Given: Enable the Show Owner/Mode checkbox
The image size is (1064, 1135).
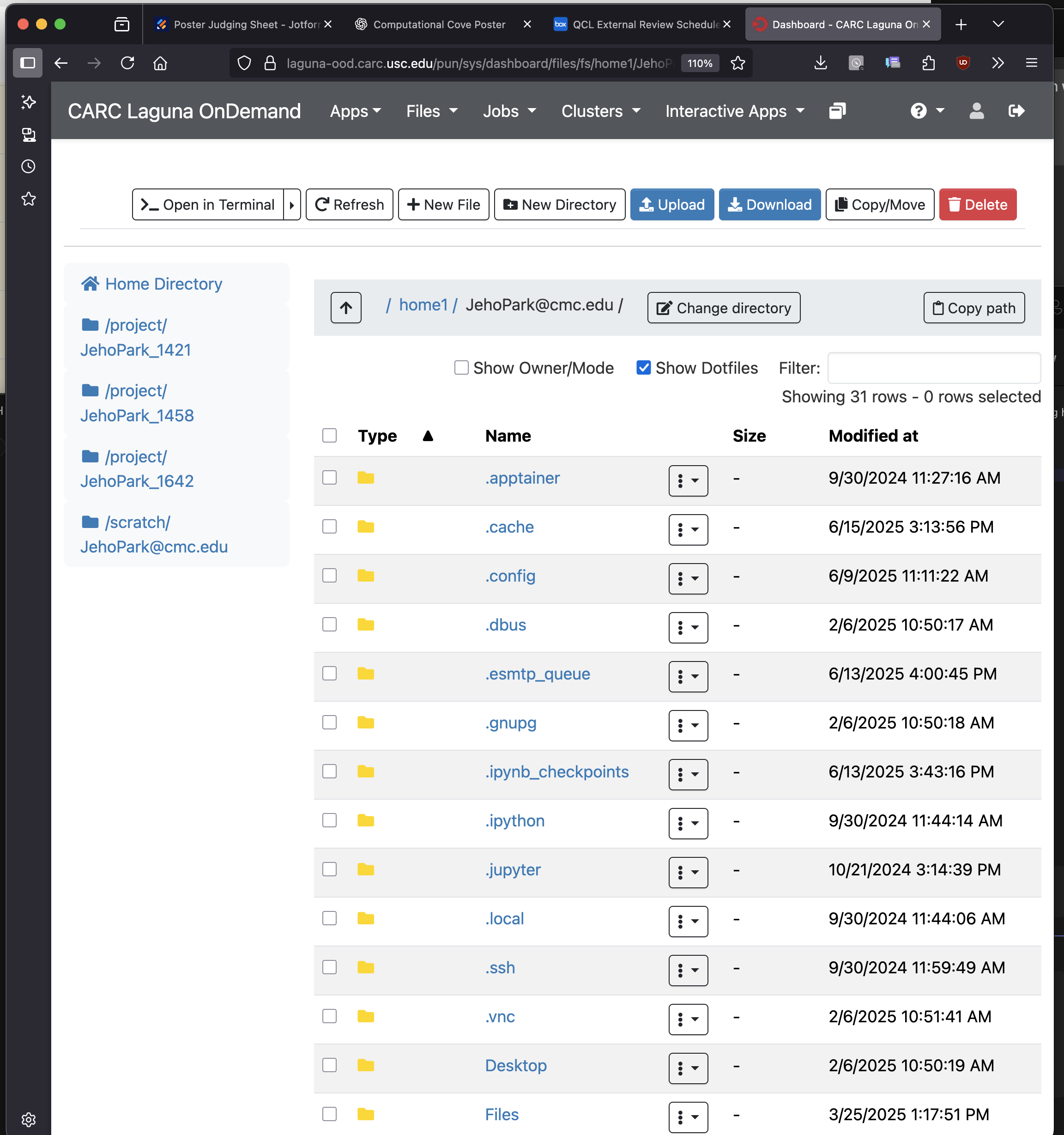Looking at the screenshot, I should 461,368.
